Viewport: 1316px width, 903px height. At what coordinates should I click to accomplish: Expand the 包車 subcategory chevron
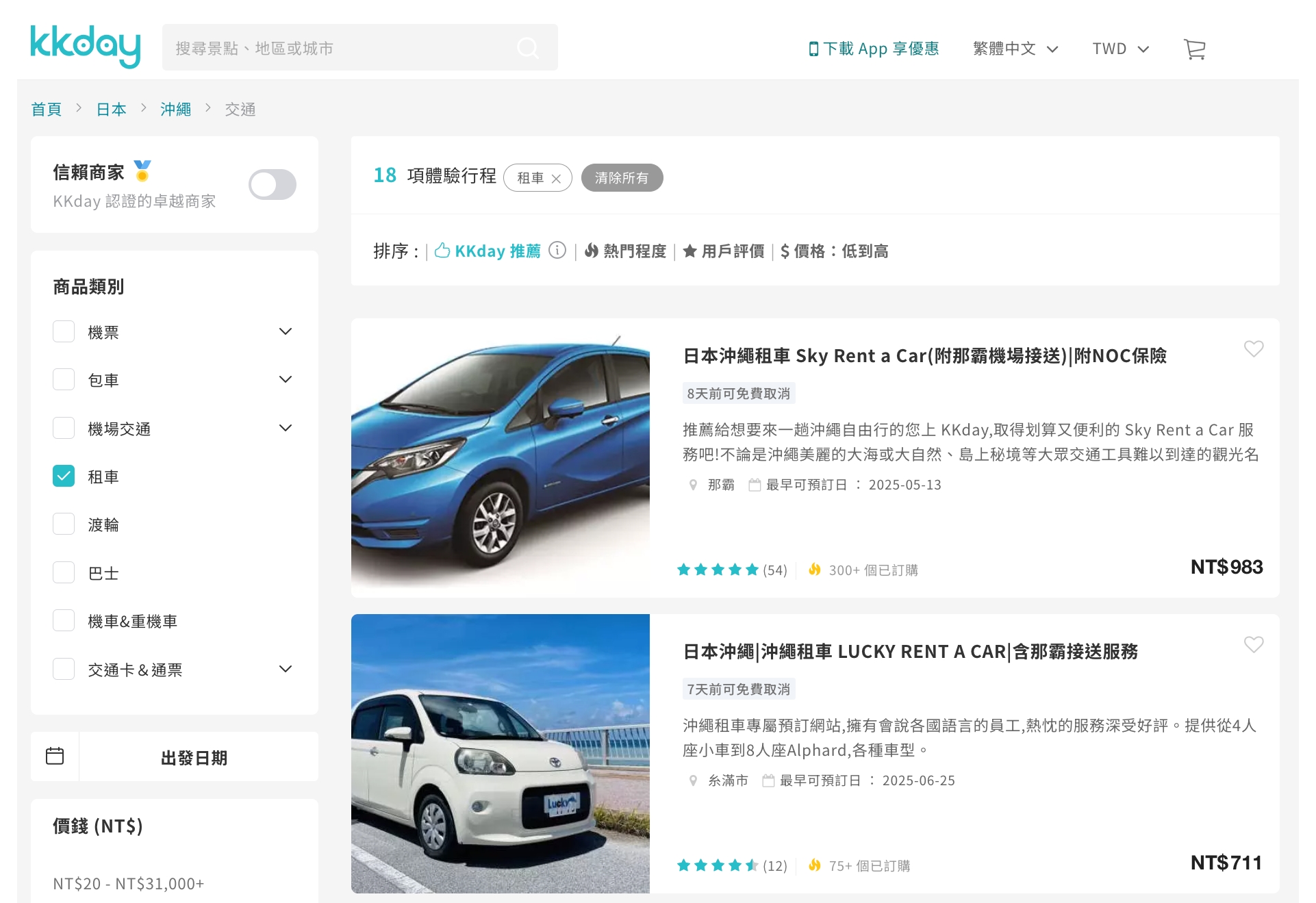coord(286,380)
